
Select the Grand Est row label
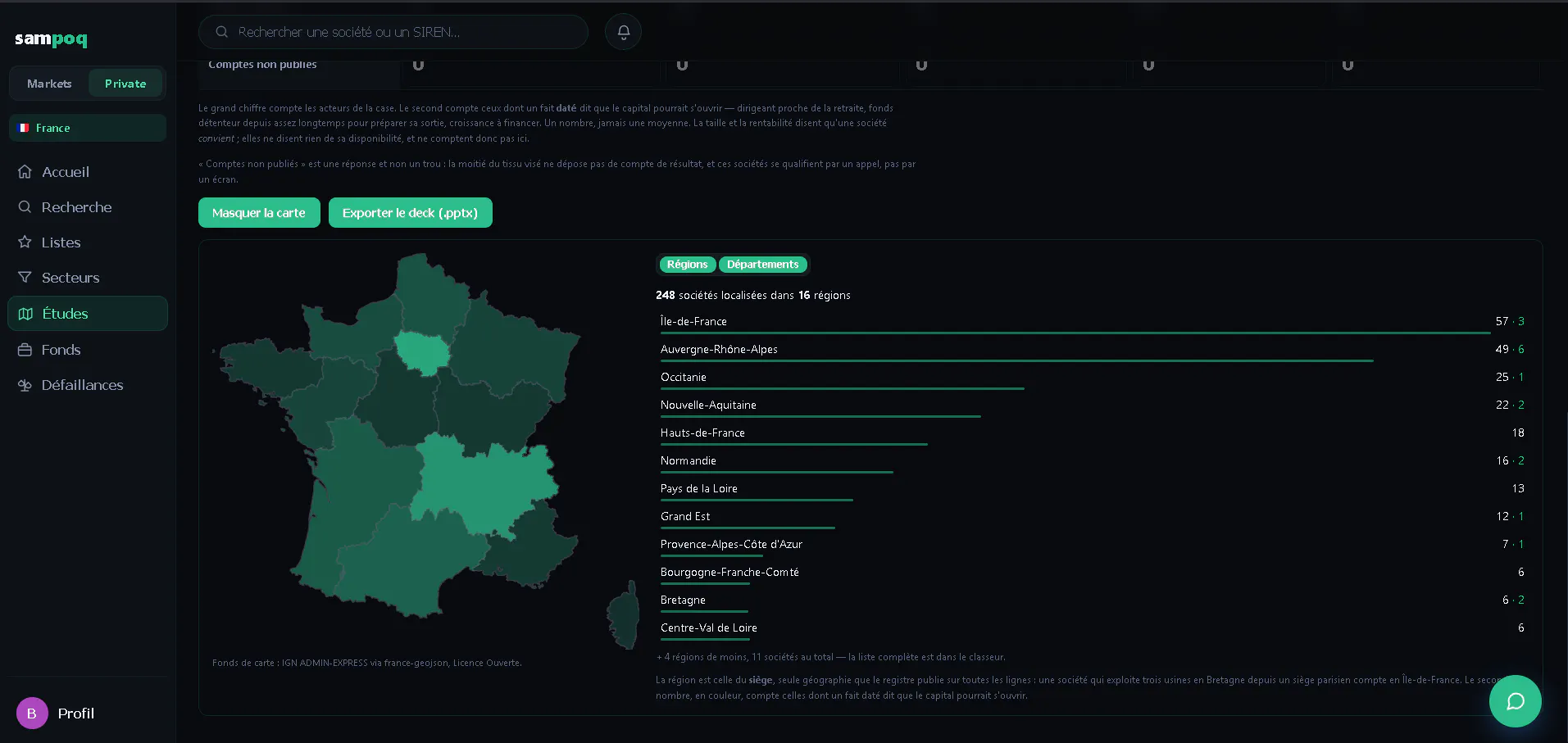point(685,516)
